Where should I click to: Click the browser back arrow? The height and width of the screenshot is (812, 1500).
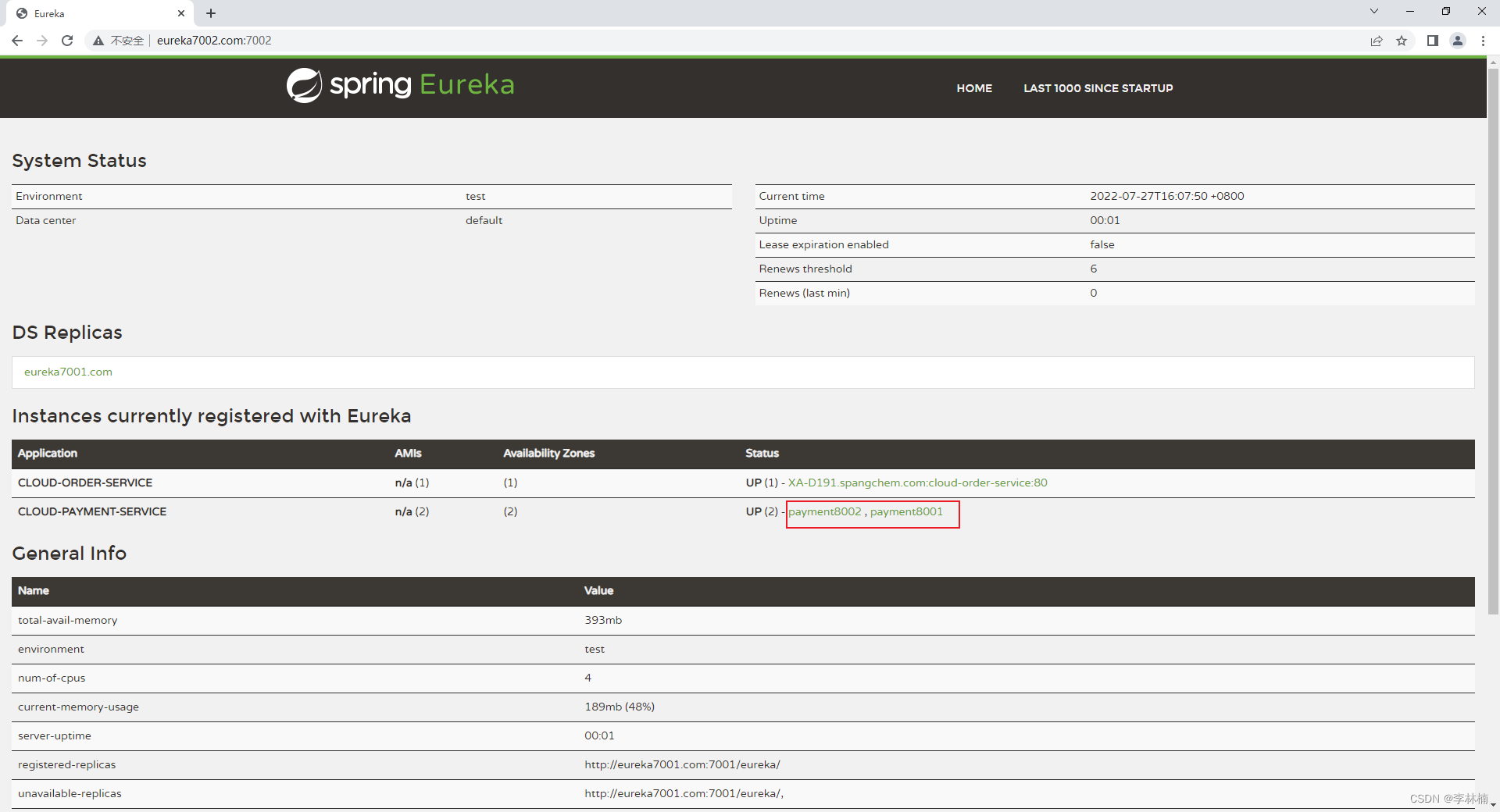(17, 41)
